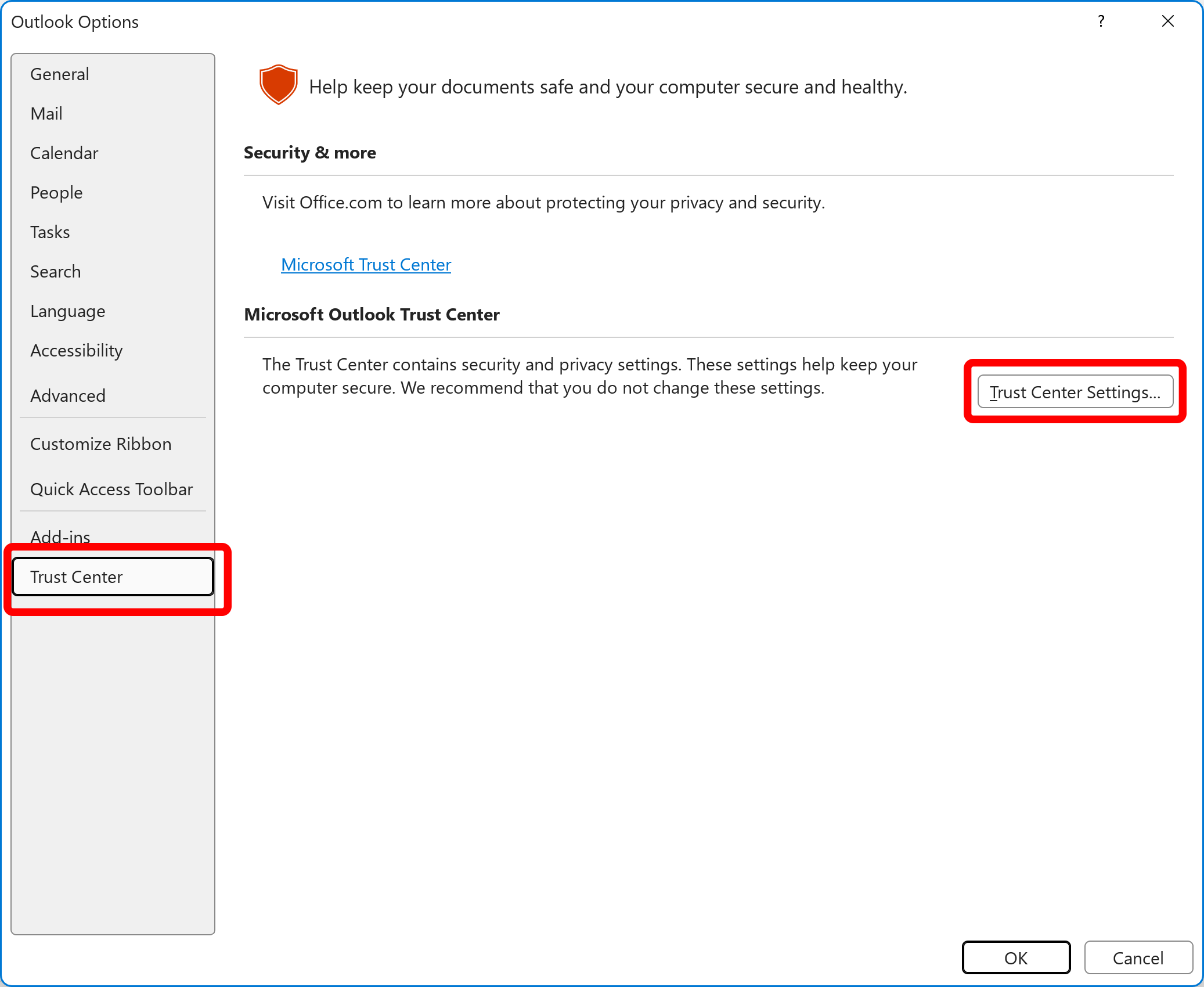The width and height of the screenshot is (1204, 987).
Task: Open the People settings category
Action: click(113, 193)
